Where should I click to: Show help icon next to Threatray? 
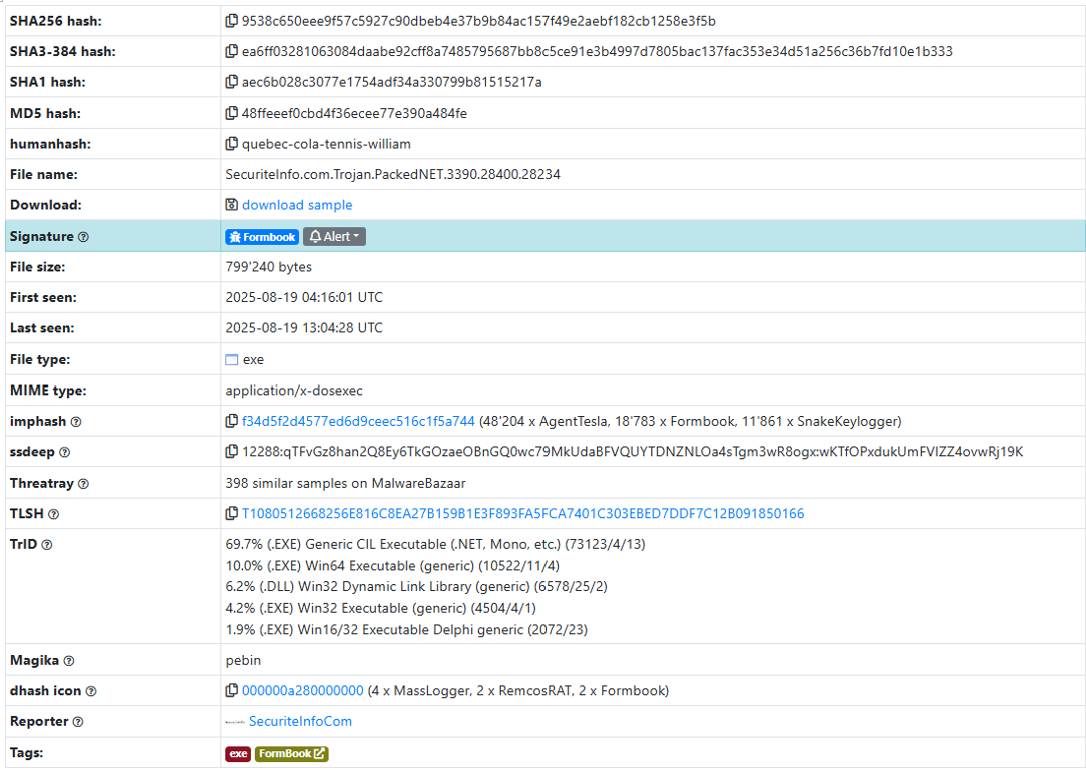(83, 484)
